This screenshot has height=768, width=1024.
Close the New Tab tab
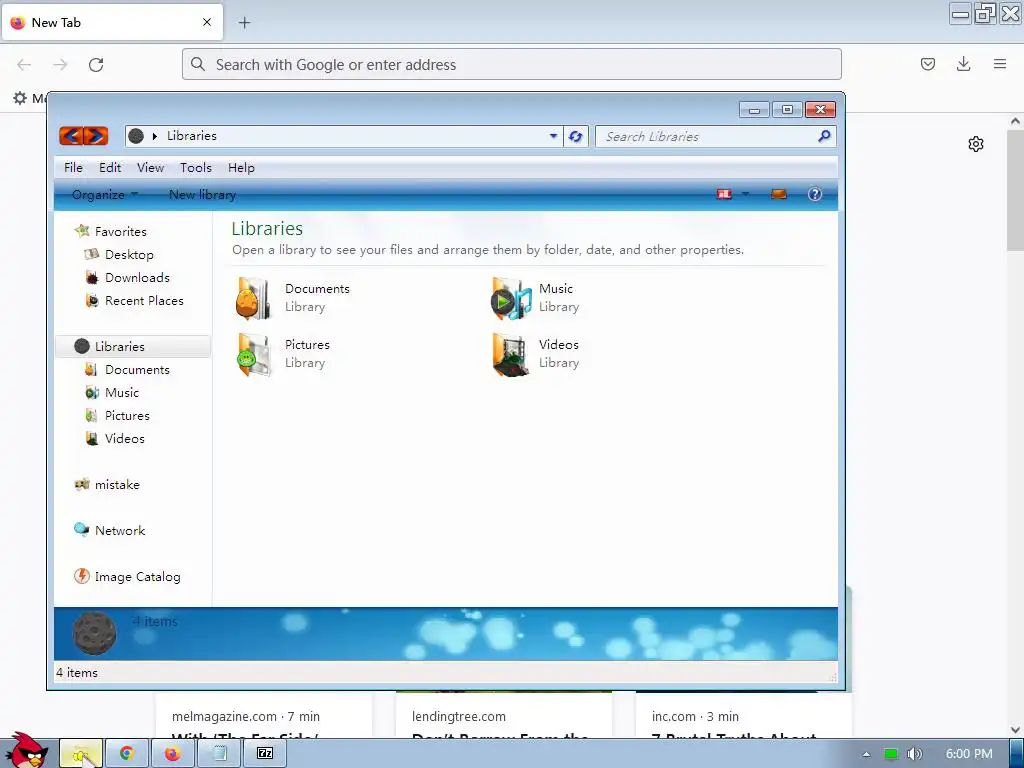[x=207, y=22]
